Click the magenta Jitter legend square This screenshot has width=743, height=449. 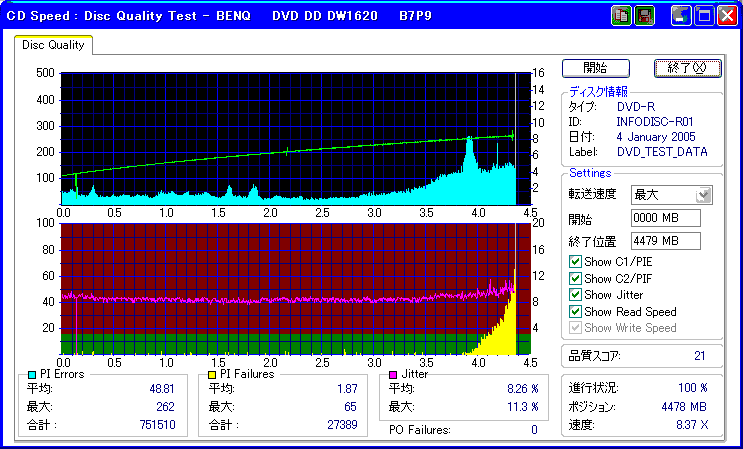393,375
